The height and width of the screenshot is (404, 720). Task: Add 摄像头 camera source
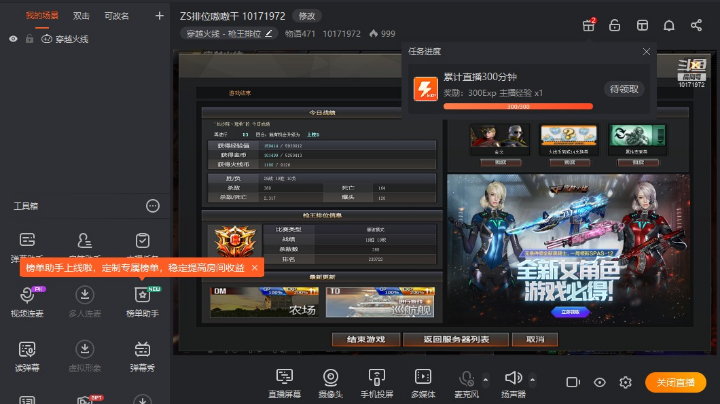[x=331, y=383]
